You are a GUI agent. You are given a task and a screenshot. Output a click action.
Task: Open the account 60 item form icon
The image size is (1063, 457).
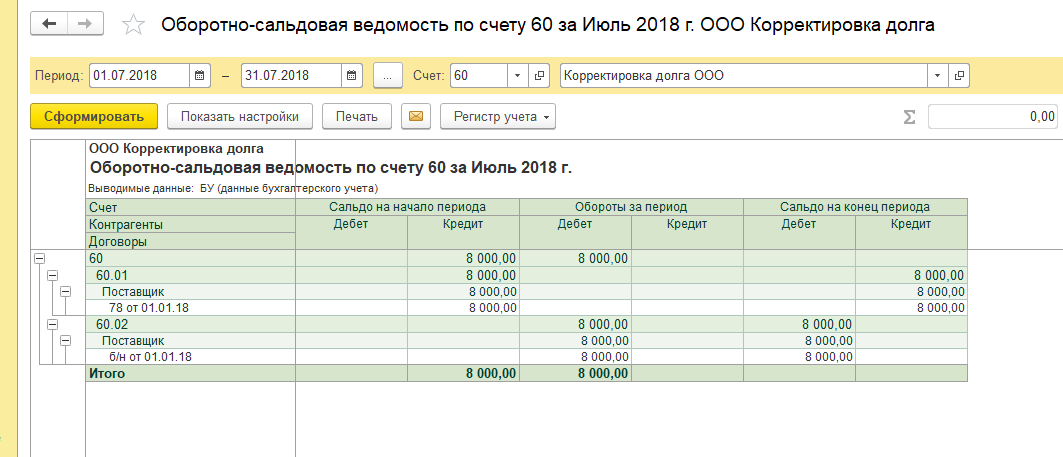tap(538, 75)
